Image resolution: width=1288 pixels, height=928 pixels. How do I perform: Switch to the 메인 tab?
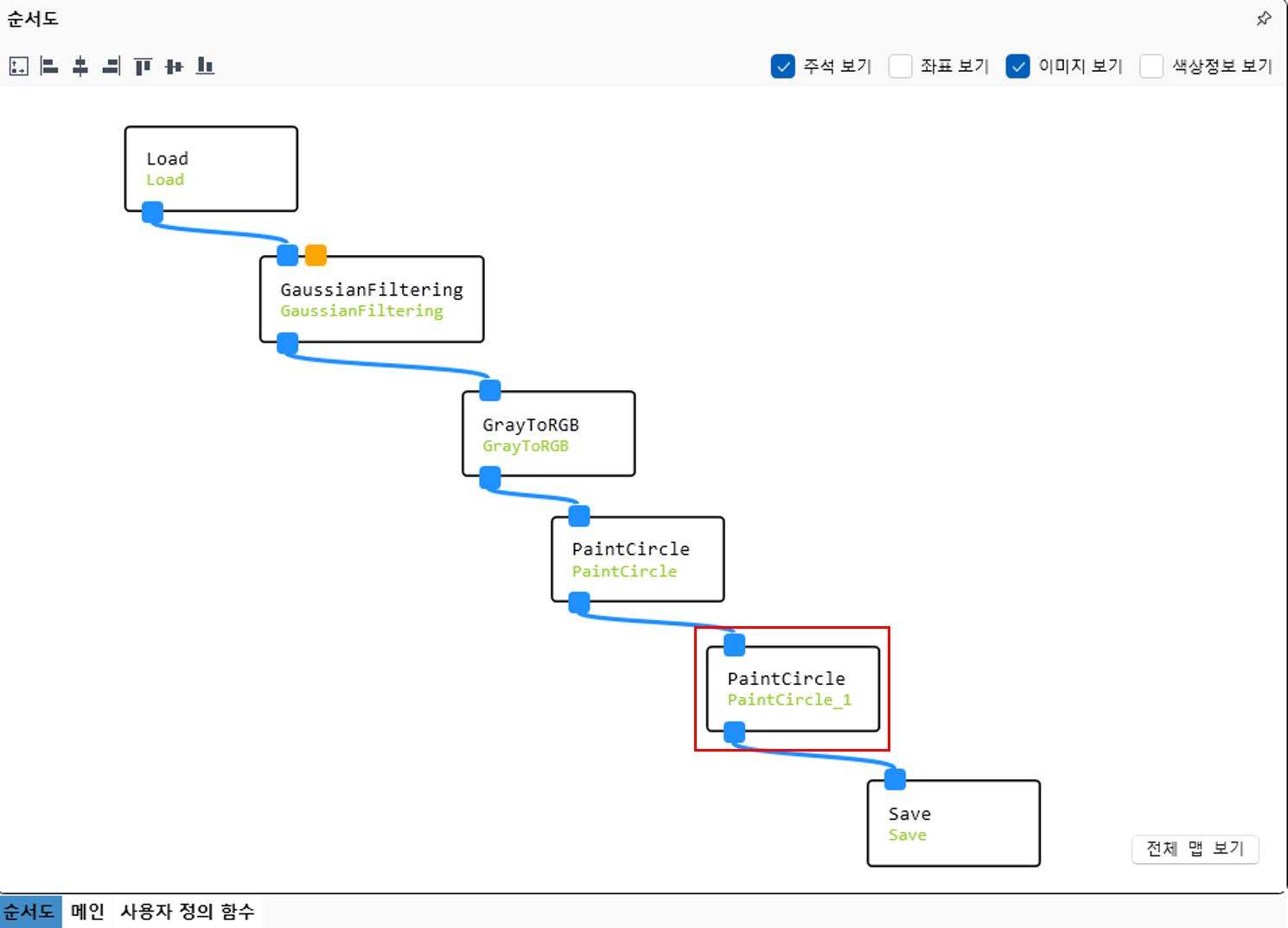coord(87,912)
